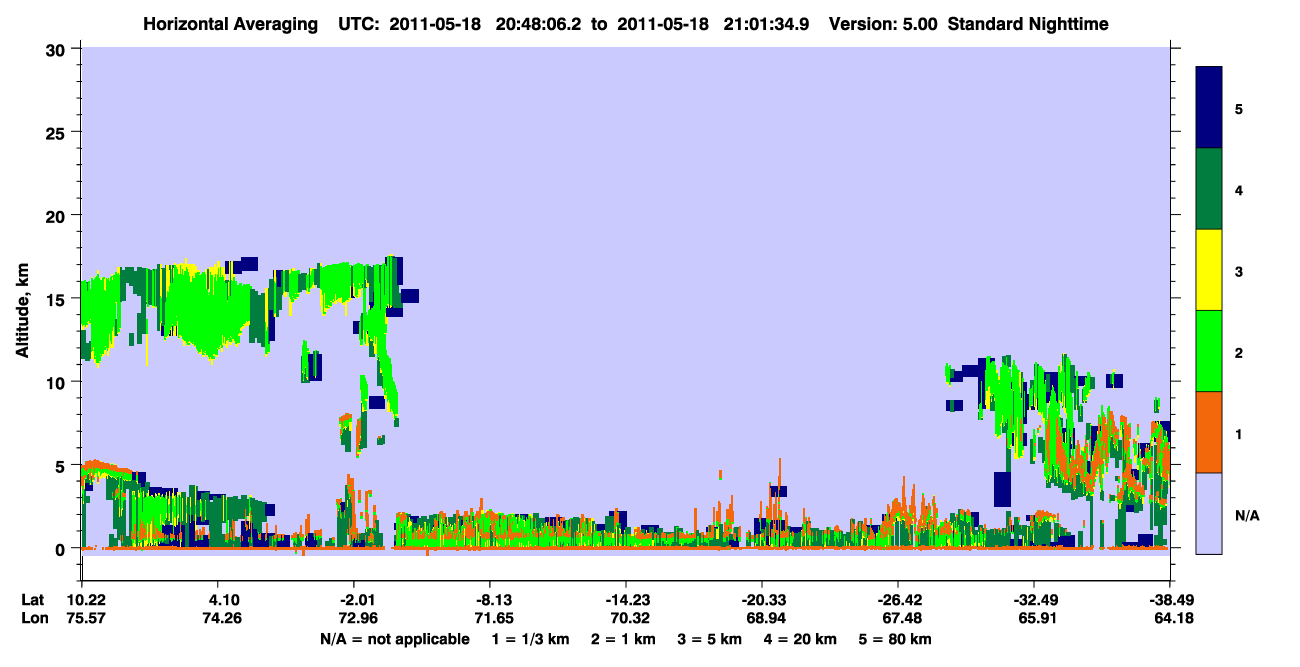This screenshot has width=1300, height=667.
Task: Click the colorbar label 4
Action: point(1239,189)
